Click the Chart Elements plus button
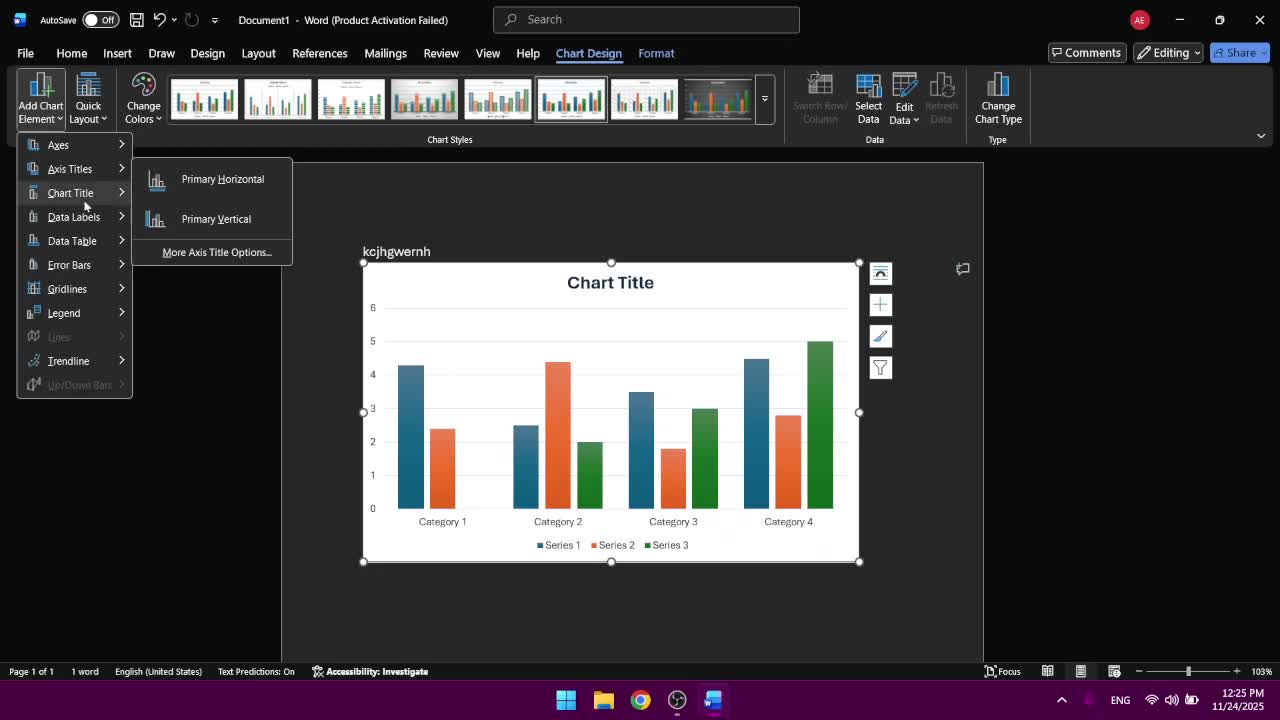 880,304
